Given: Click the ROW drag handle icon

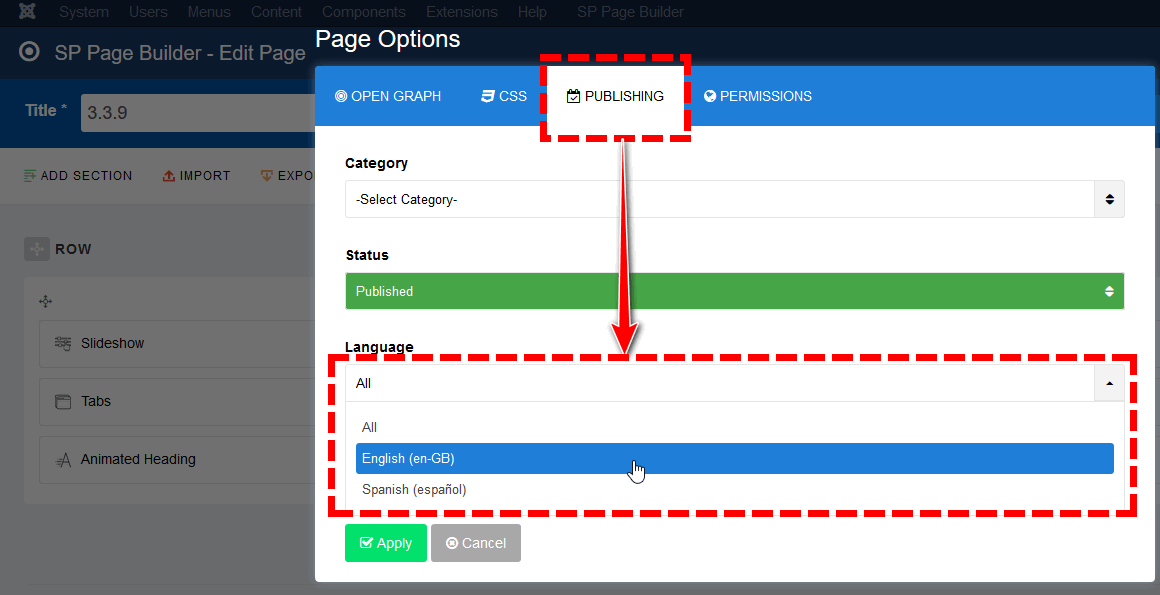Looking at the screenshot, I should click(x=36, y=249).
